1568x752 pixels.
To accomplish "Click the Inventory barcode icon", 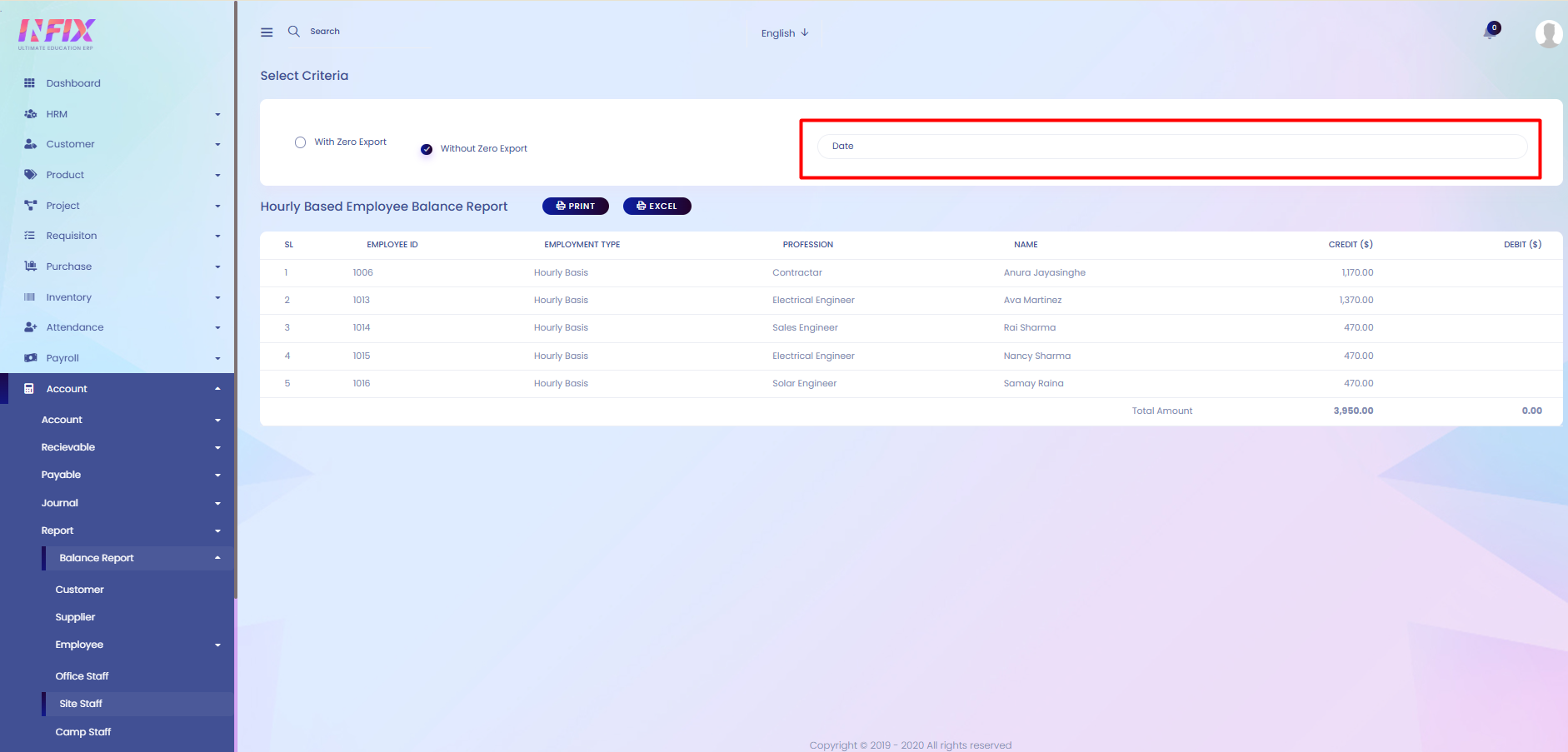I will (30, 297).
